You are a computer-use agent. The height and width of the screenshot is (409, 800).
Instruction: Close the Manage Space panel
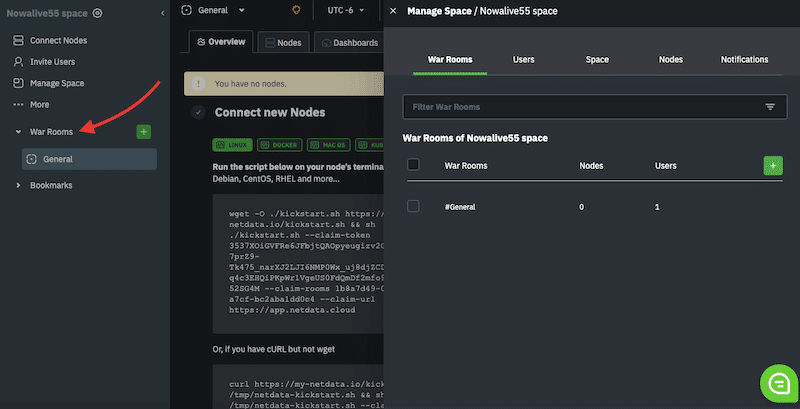point(393,11)
